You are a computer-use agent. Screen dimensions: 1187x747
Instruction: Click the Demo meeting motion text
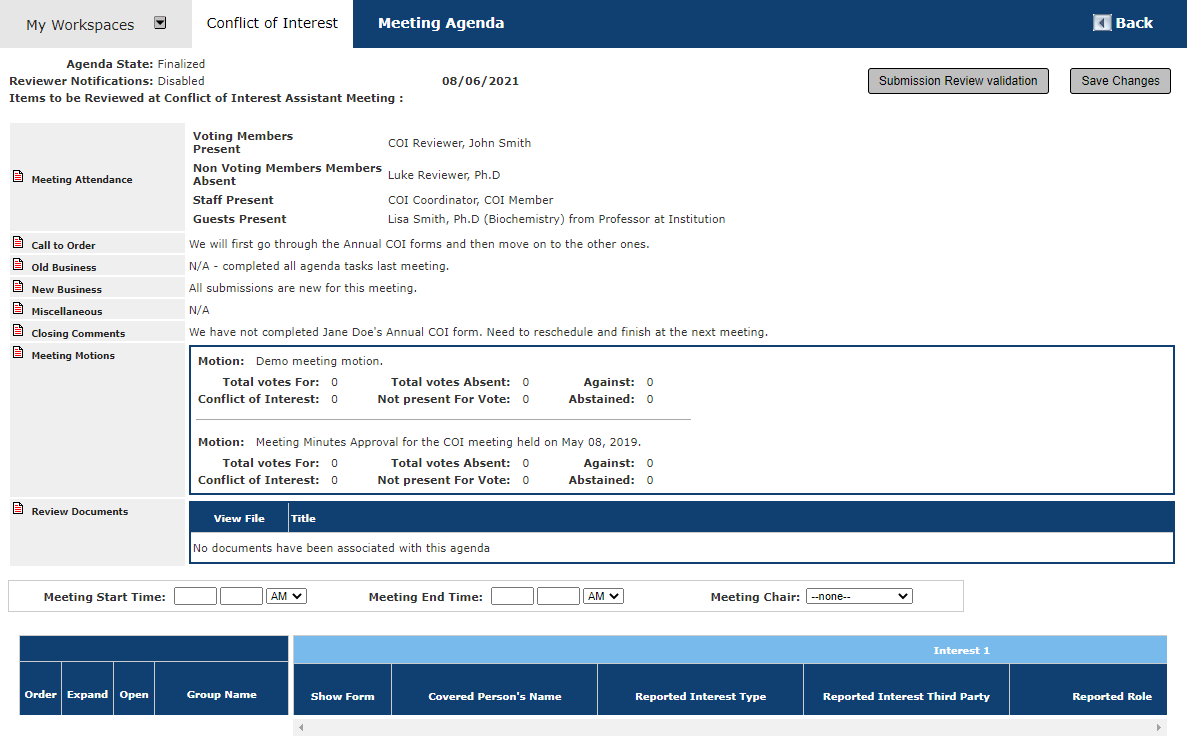319,361
